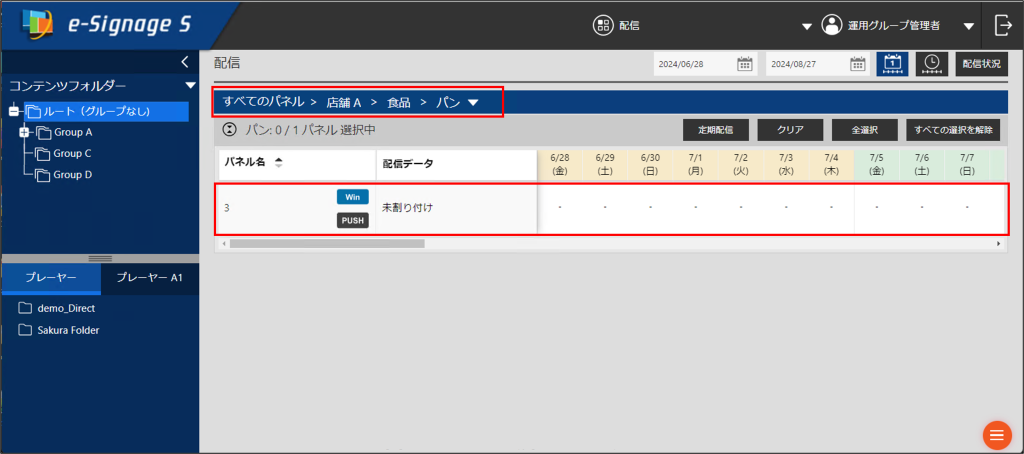
Task: Expand the コンテンツフォルダー dropdown arrow
Action: tap(190, 86)
